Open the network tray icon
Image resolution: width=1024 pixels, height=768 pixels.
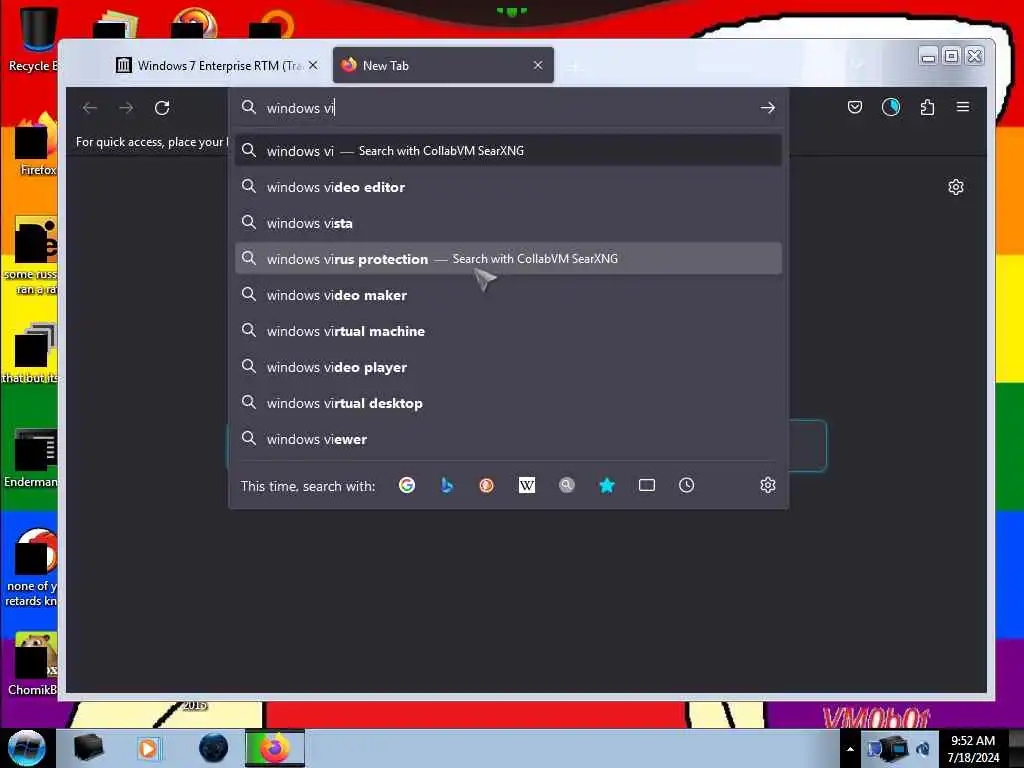(x=889, y=749)
